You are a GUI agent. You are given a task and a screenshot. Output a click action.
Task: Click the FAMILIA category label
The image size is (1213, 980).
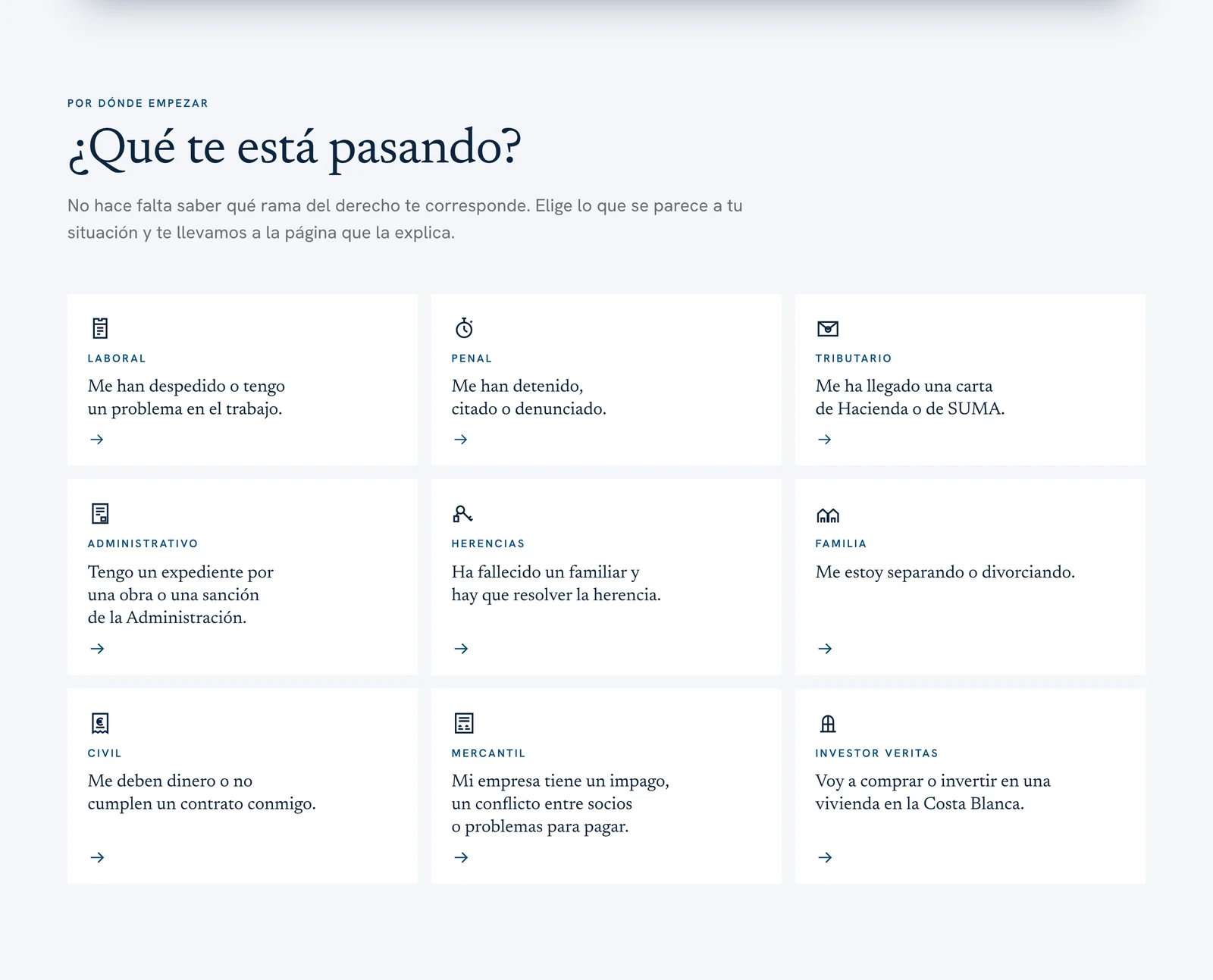pos(841,543)
